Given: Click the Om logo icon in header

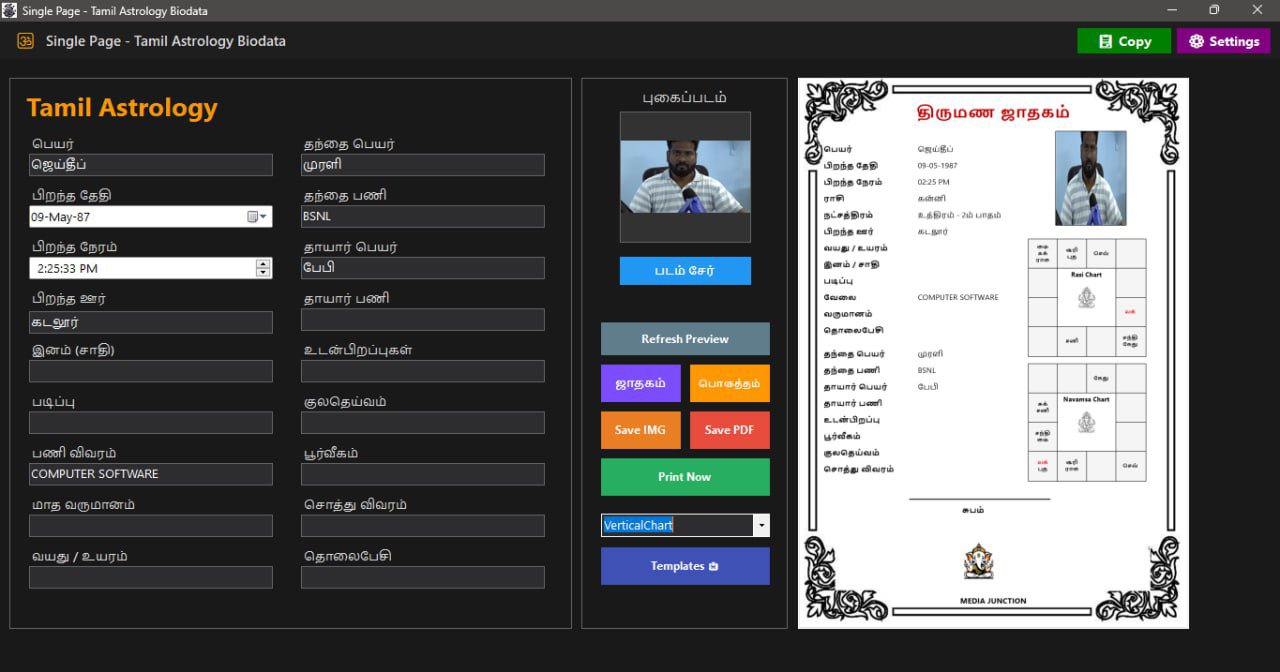Looking at the screenshot, I should 26,41.
